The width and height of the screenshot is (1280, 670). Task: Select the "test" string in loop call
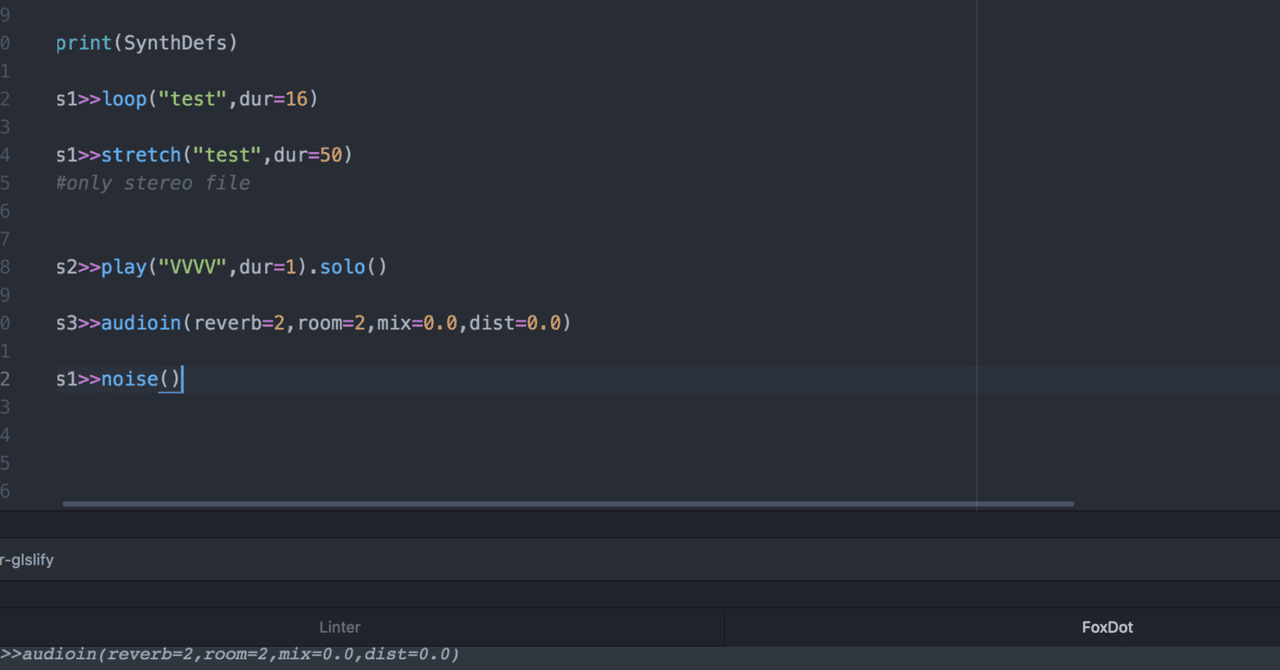(x=193, y=98)
